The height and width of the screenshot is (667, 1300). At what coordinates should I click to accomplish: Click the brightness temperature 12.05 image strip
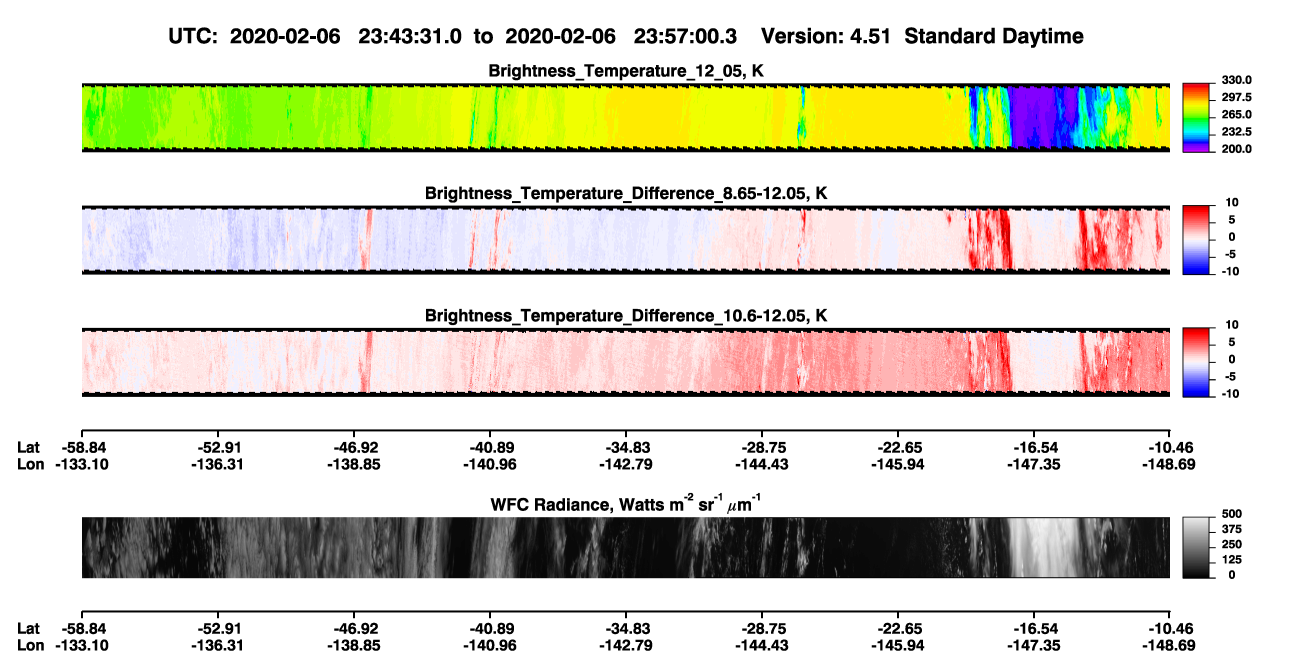[x=625, y=118]
